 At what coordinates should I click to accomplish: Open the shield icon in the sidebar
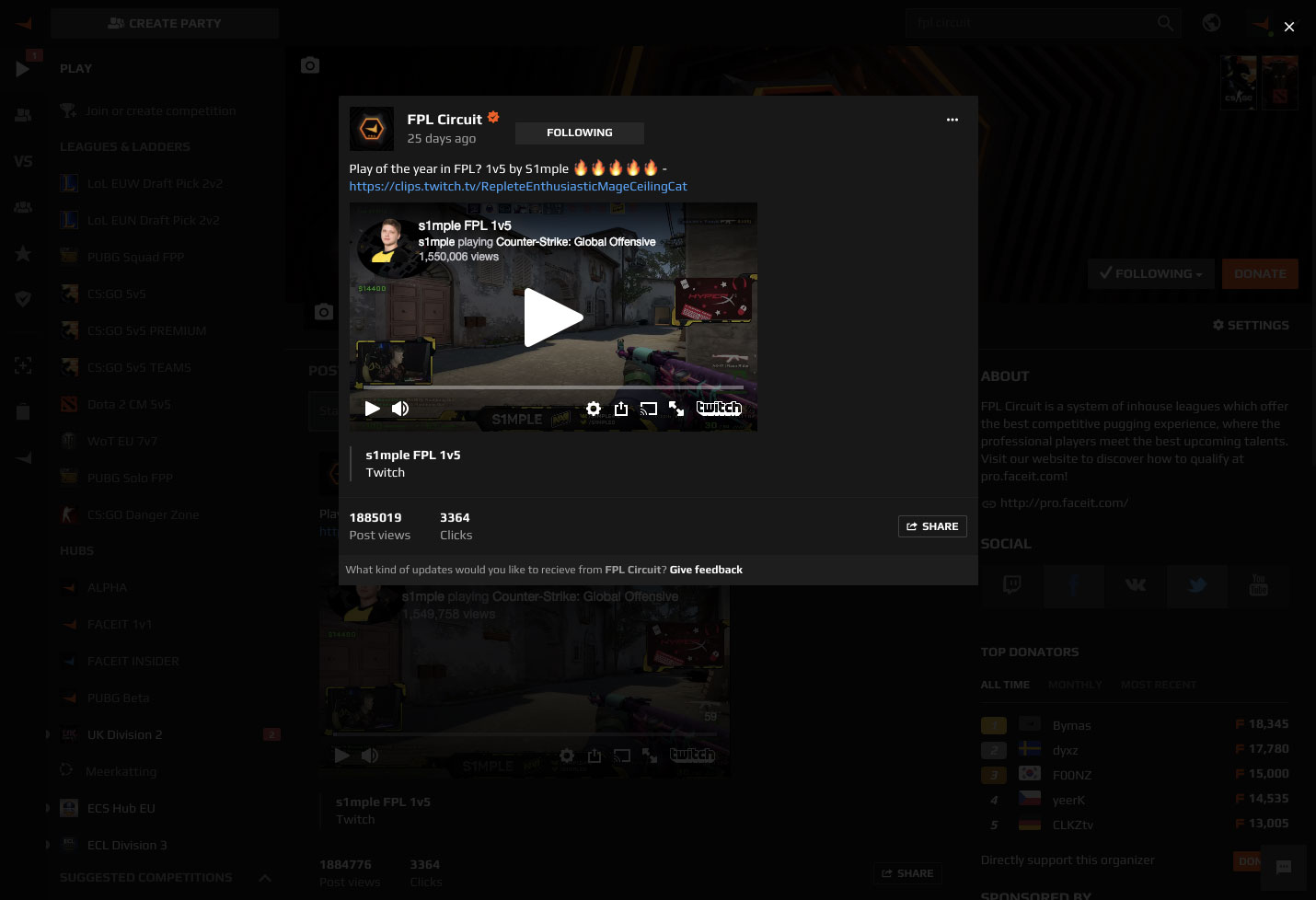[23, 298]
